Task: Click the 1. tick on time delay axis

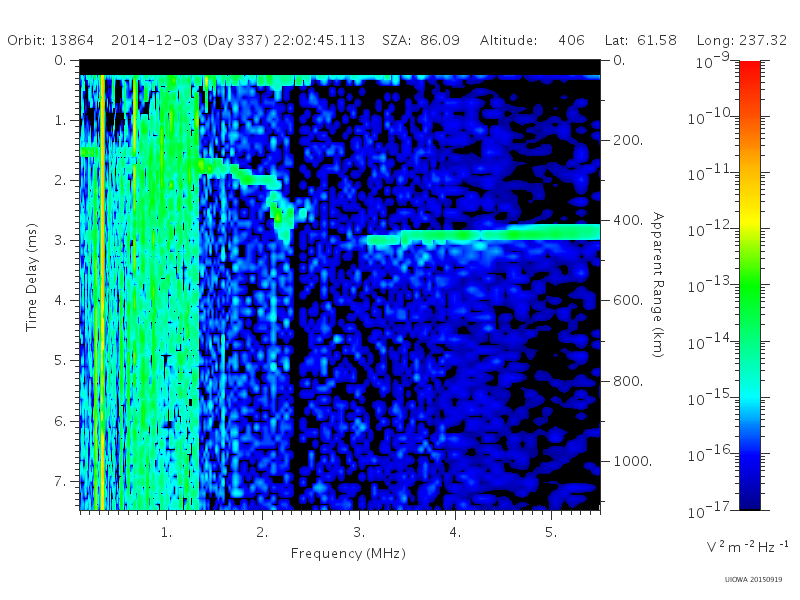Action: [60, 120]
